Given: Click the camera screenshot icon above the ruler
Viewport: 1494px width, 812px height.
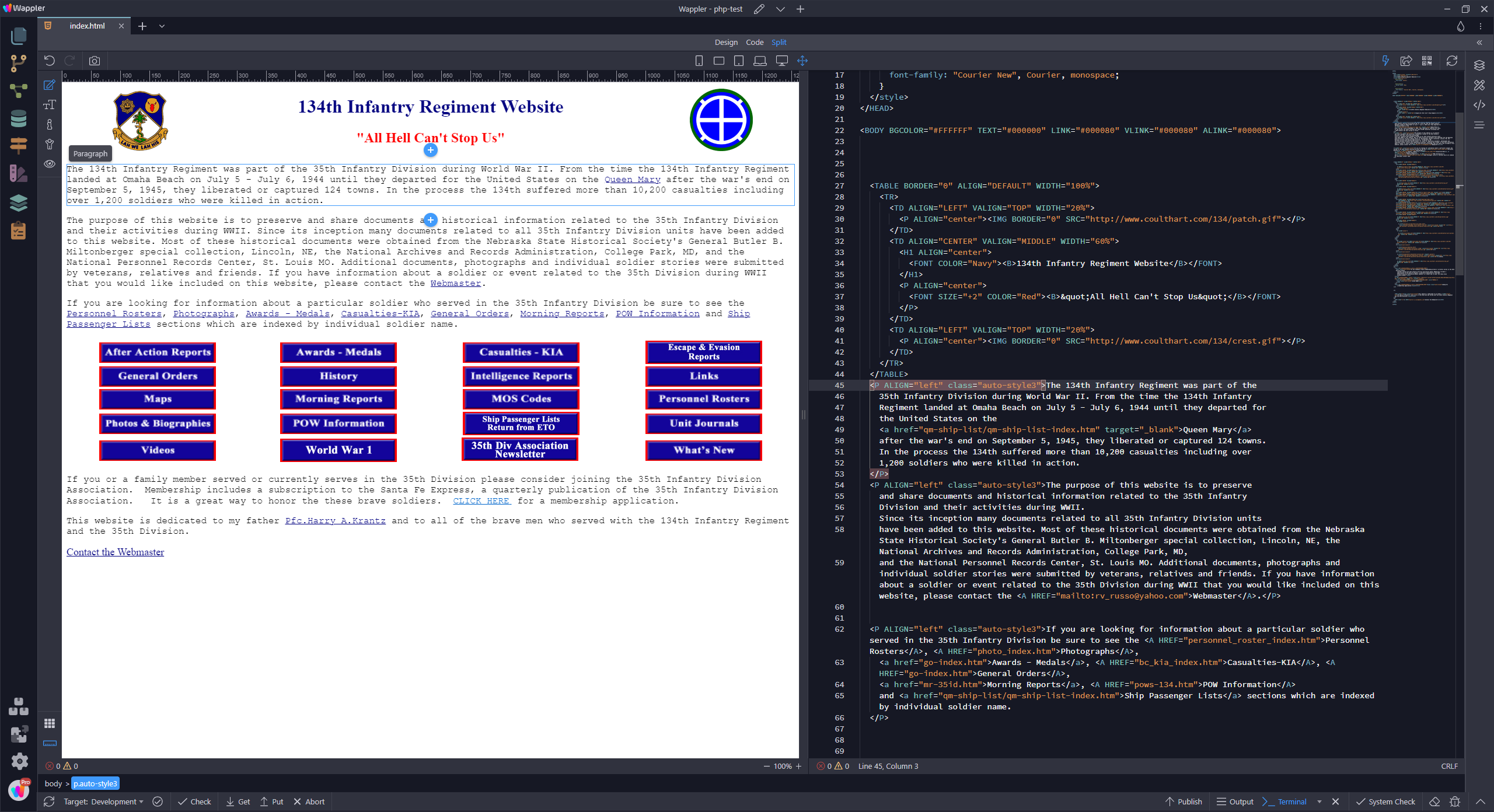Looking at the screenshot, I should coord(94,60).
